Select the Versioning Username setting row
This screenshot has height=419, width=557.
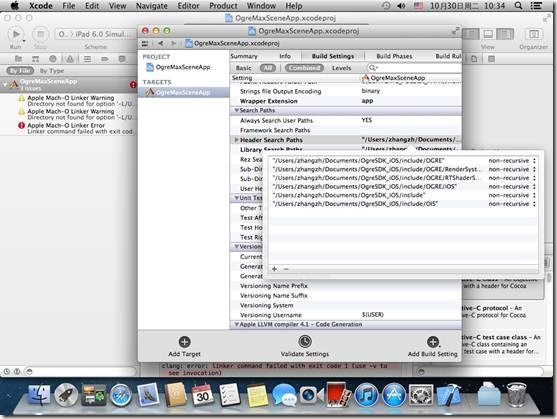[346, 315]
